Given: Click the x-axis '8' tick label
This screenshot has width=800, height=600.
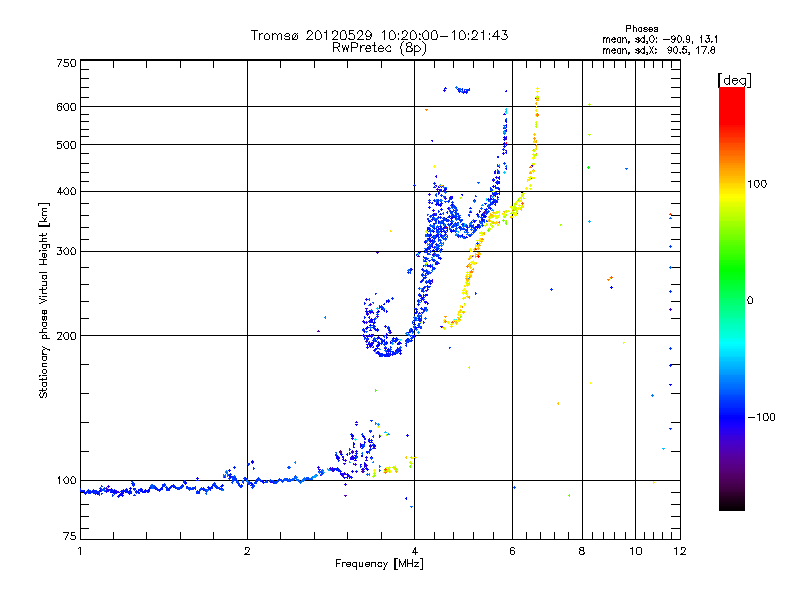Looking at the screenshot, I should click(582, 551).
